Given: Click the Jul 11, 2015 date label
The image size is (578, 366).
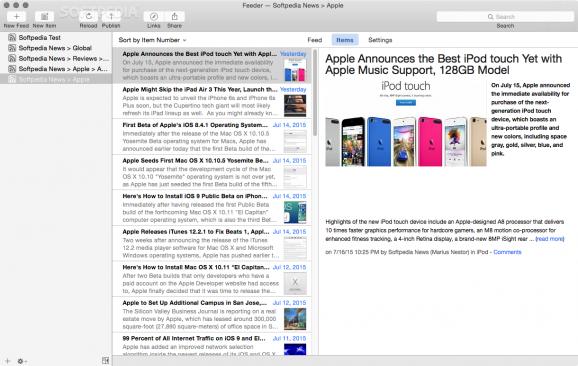Looking at the screenshot, I should [x=289, y=338].
